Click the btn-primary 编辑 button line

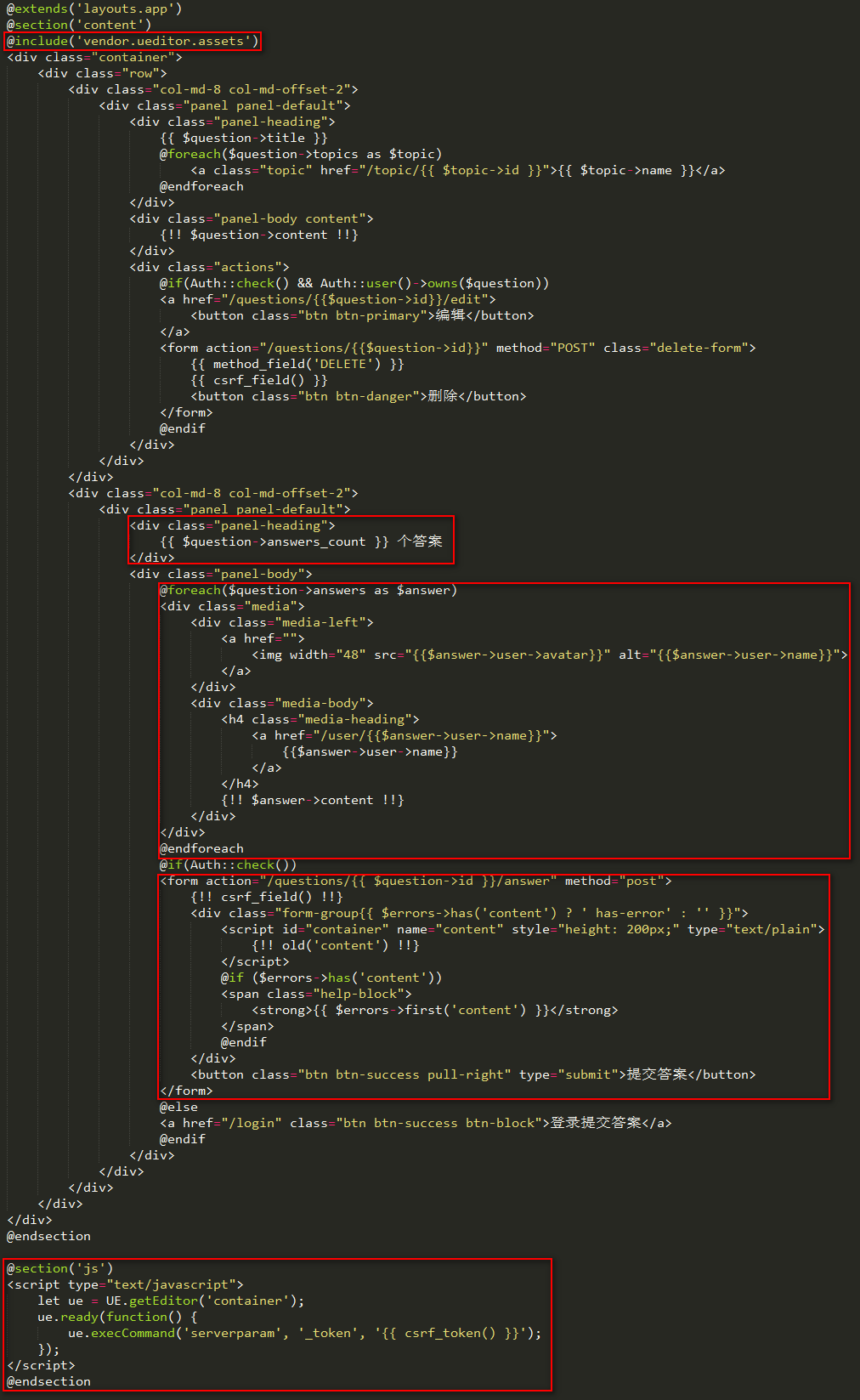click(362, 315)
